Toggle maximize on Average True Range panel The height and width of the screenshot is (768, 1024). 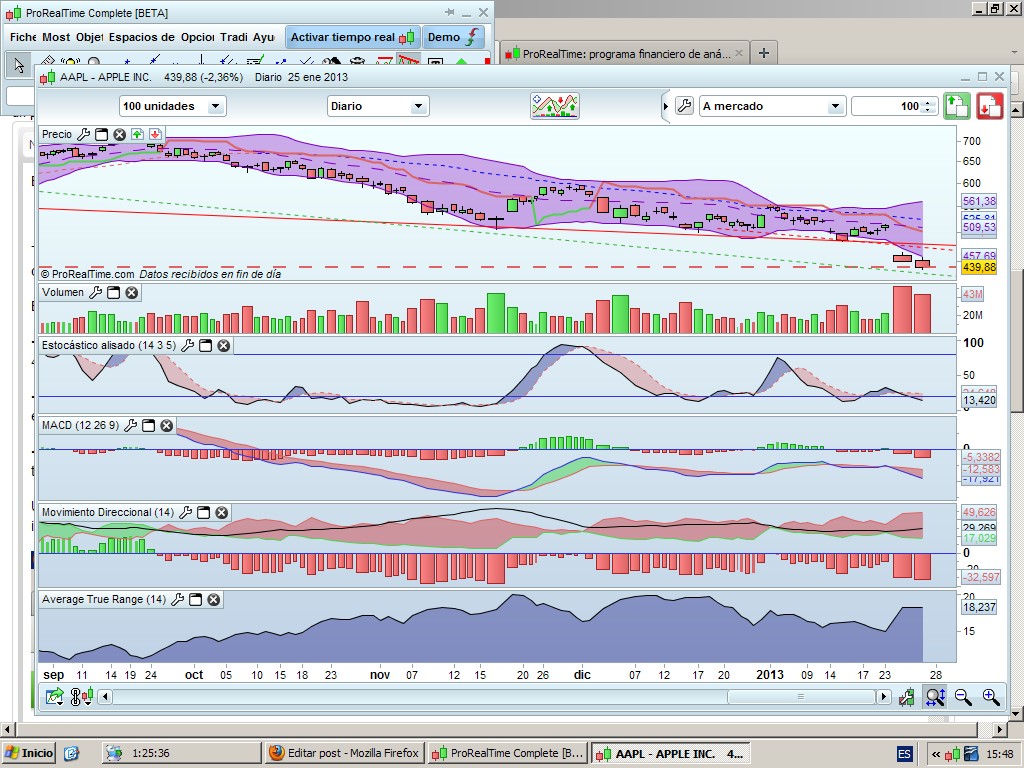(196, 600)
